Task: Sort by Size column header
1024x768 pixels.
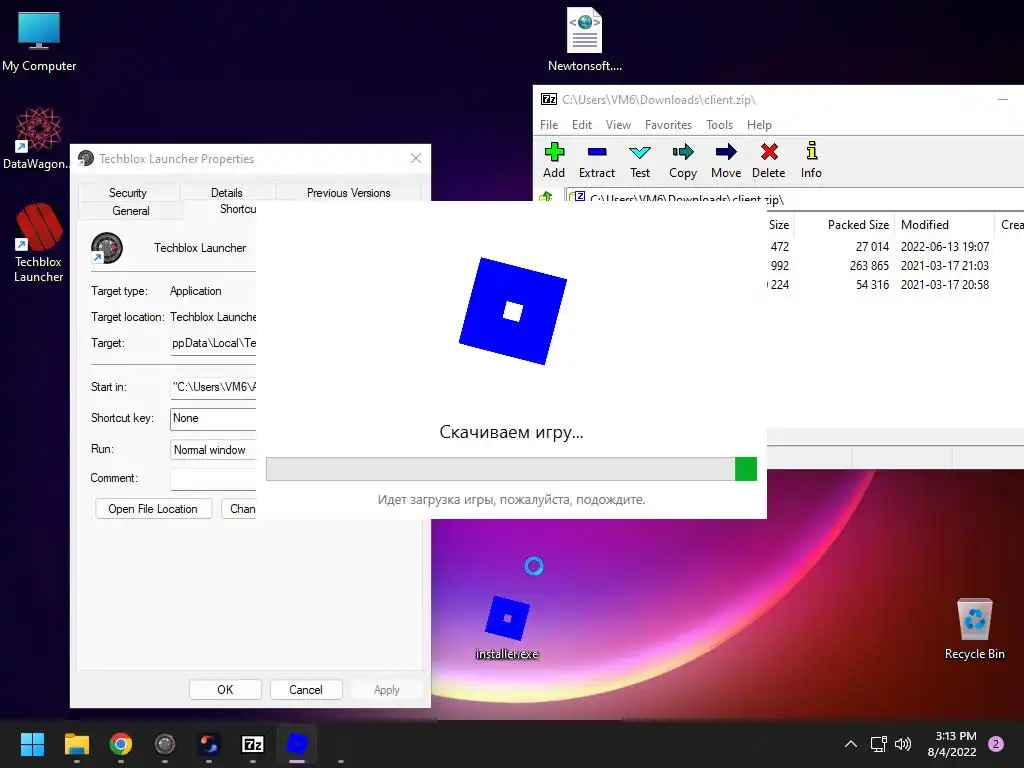Action: click(778, 225)
